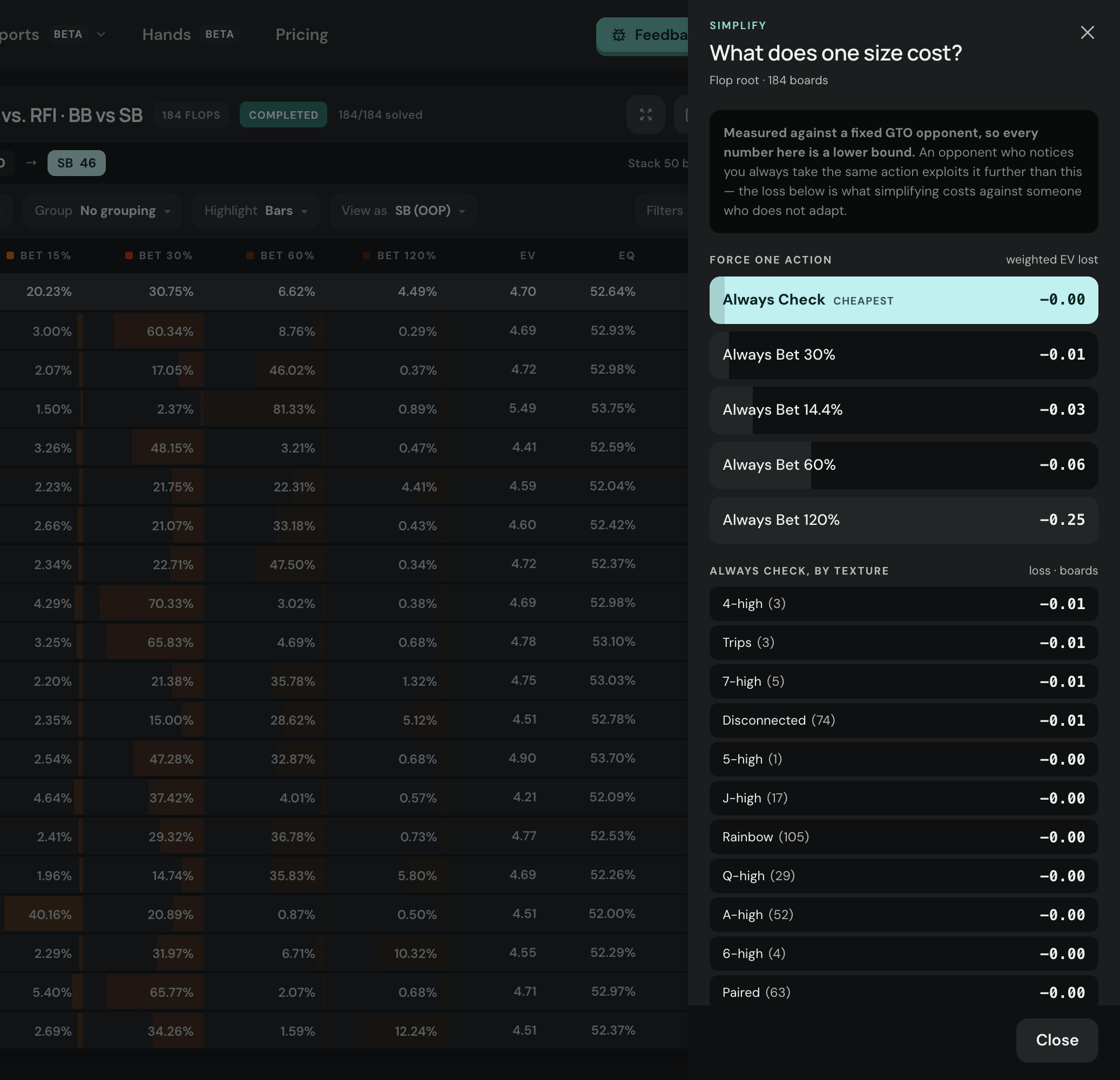
Task: Click the SB 46 action chip
Action: click(77, 163)
